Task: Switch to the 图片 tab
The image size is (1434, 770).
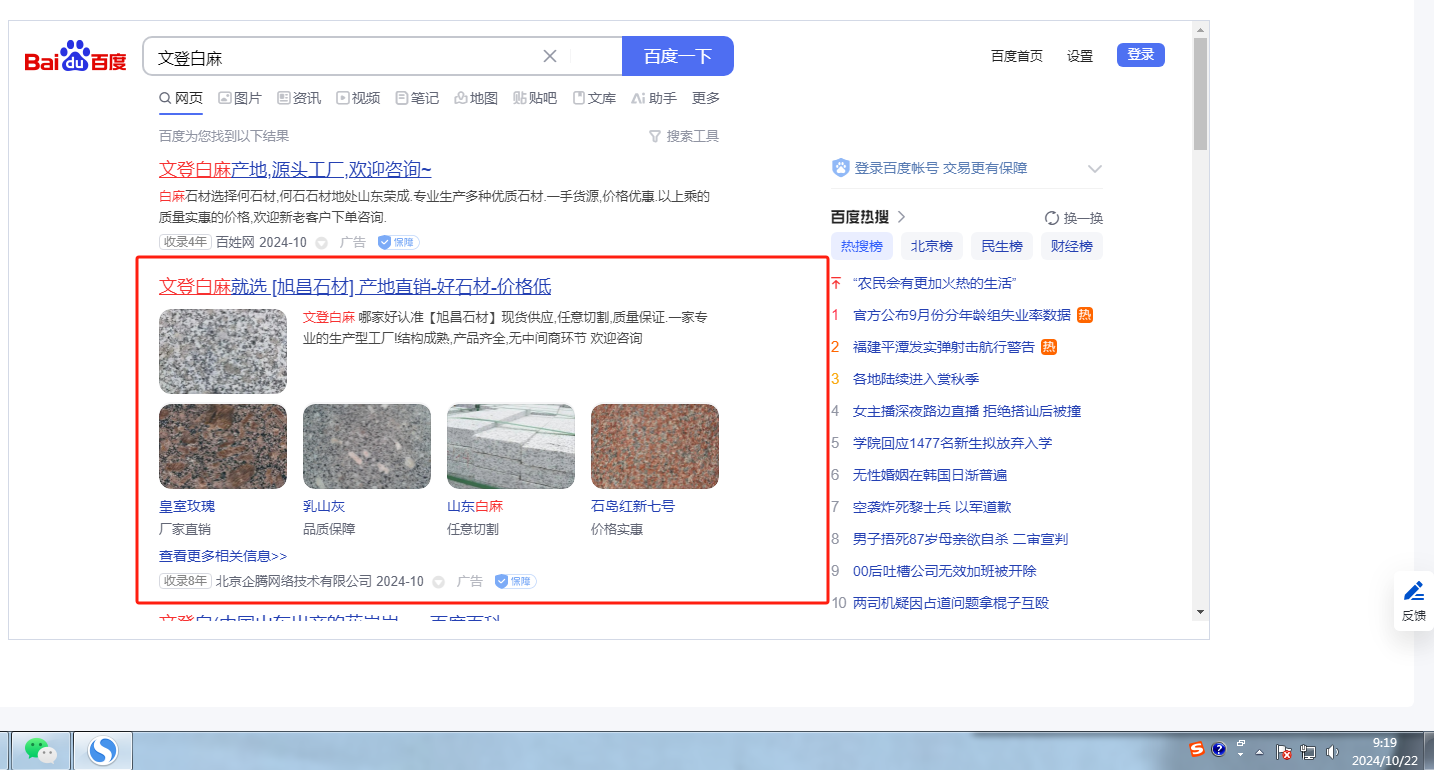Action: (x=240, y=98)
